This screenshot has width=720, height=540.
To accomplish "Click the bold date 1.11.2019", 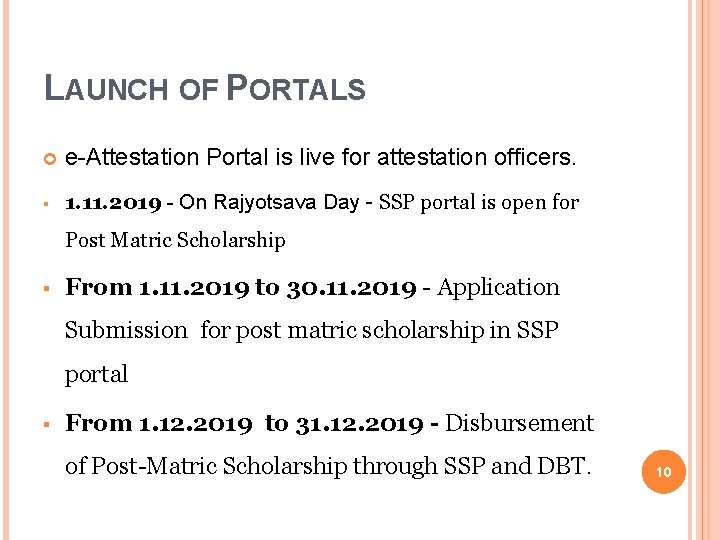I will point(113,203).
